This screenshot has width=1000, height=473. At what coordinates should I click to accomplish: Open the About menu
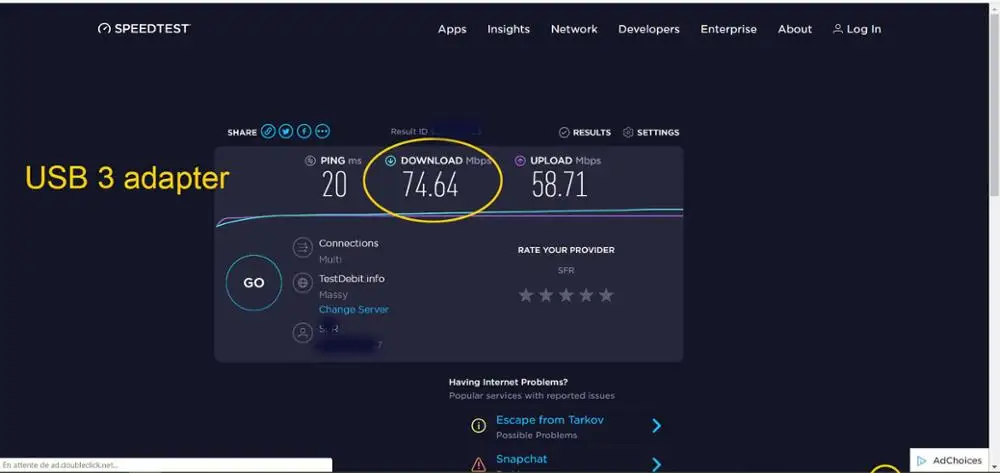(795, 29)
